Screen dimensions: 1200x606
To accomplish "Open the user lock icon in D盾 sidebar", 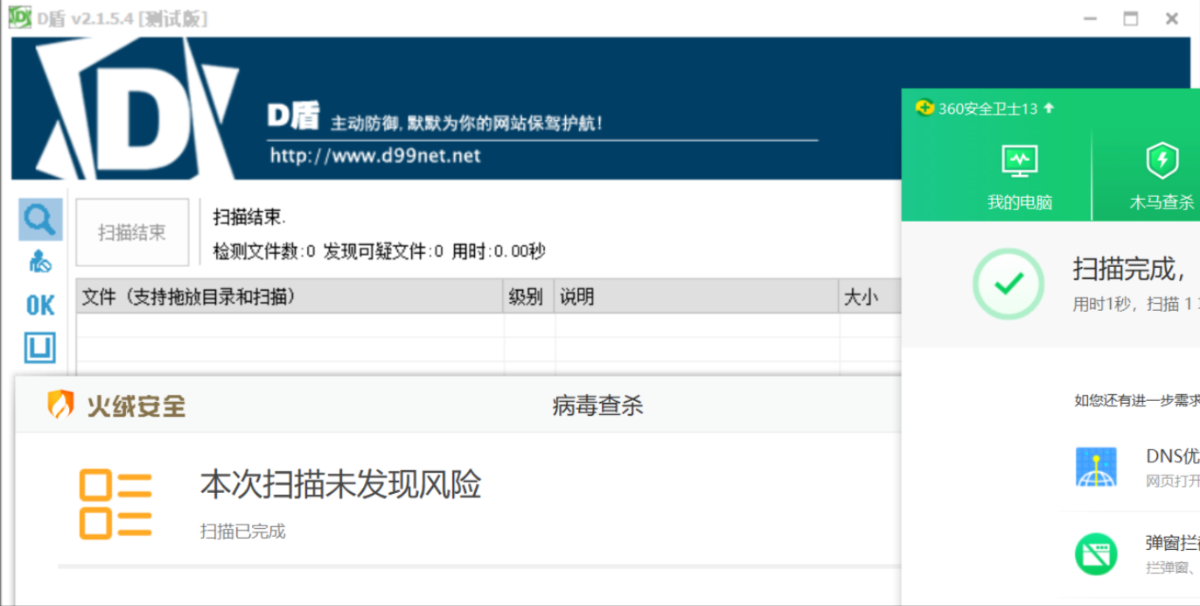I will click(40, 263).
